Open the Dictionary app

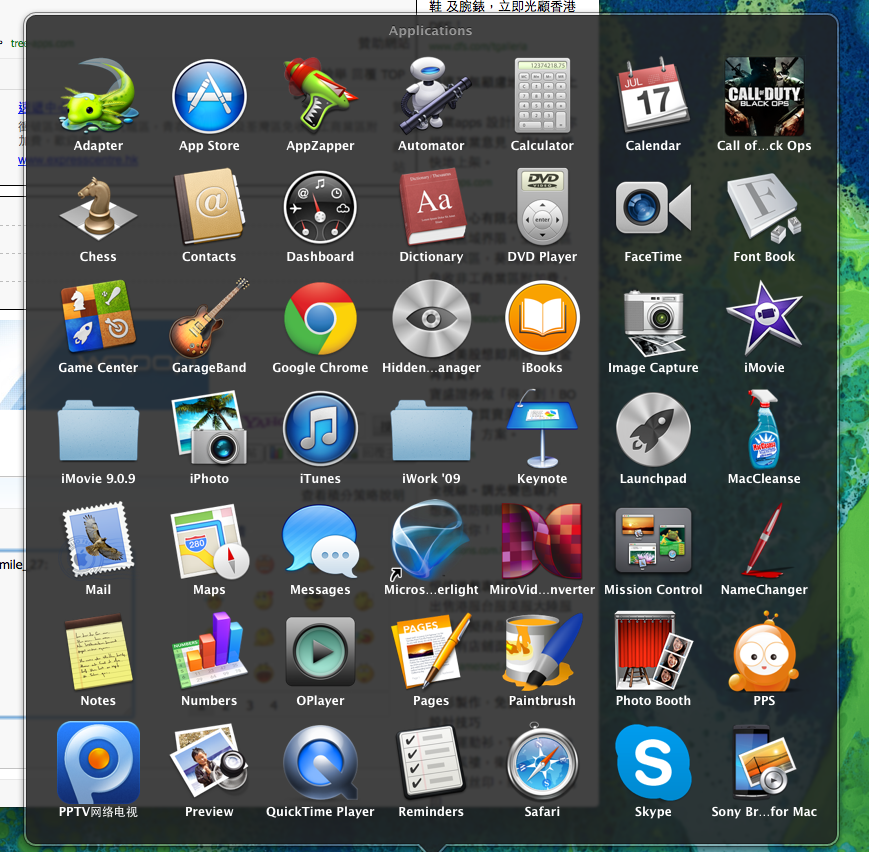pyautogui.click(x=431, y=206)
